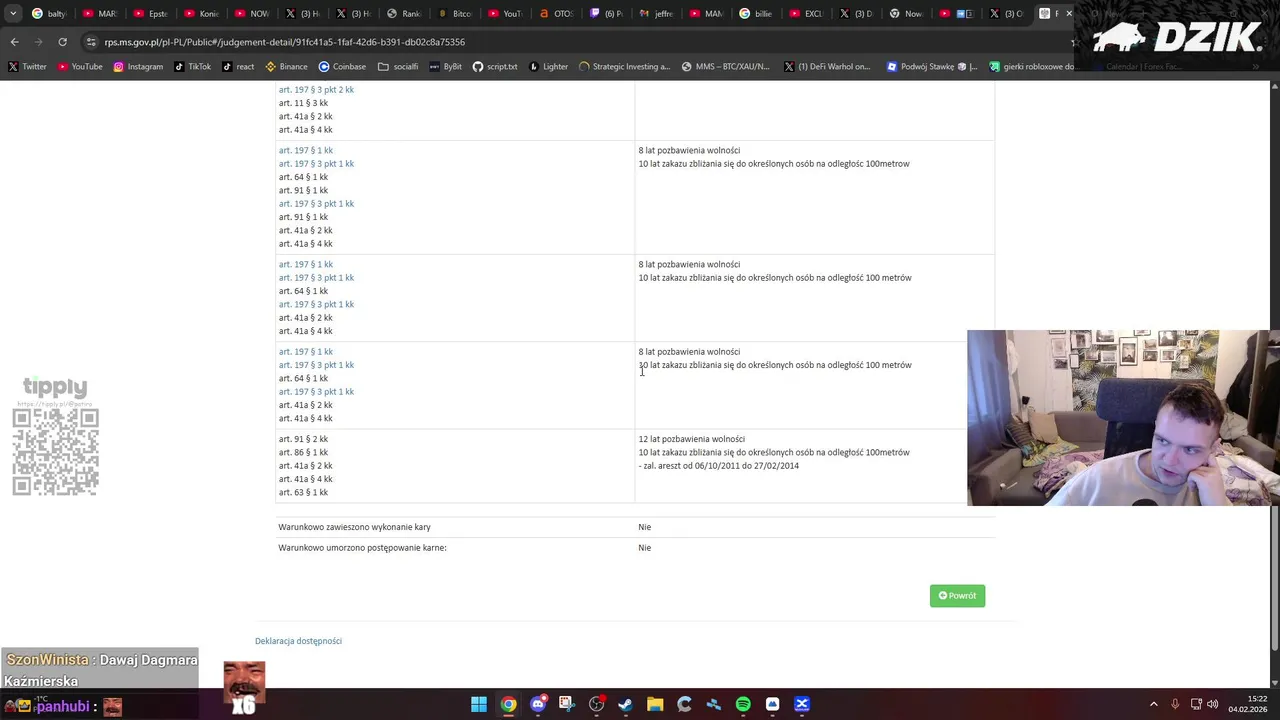
Task: Open Discord from the taskbar
Action: coord(538,704)
